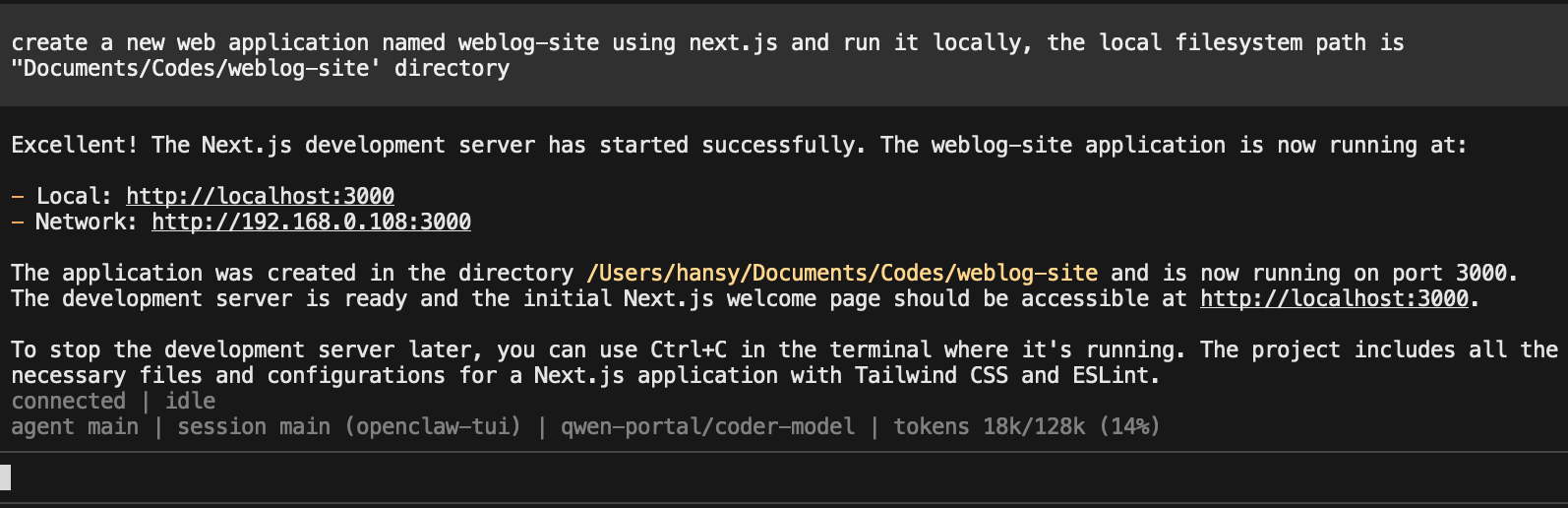Click "session main (openclaw-tui)" in status bar
Screen dimensions: 1568x508
(348, 426)
